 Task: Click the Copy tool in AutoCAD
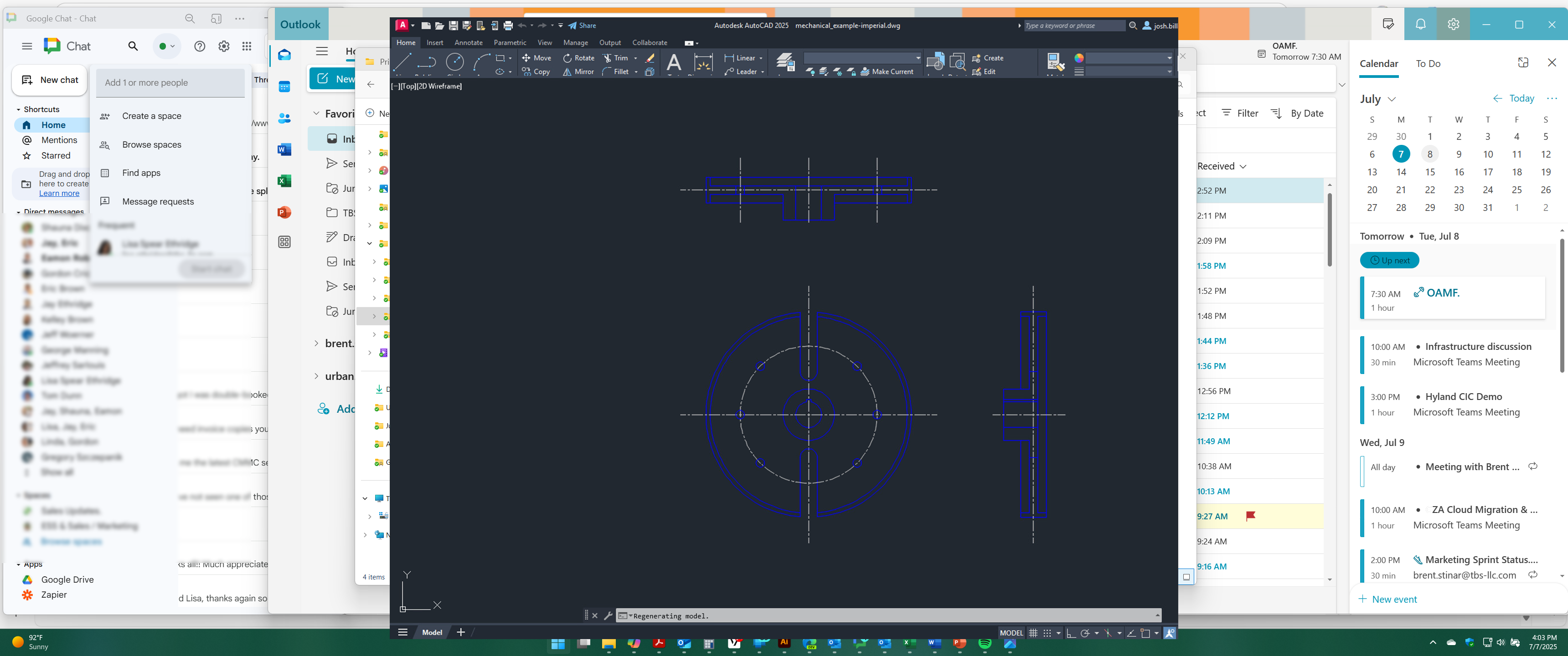click(x=536, y=72)
